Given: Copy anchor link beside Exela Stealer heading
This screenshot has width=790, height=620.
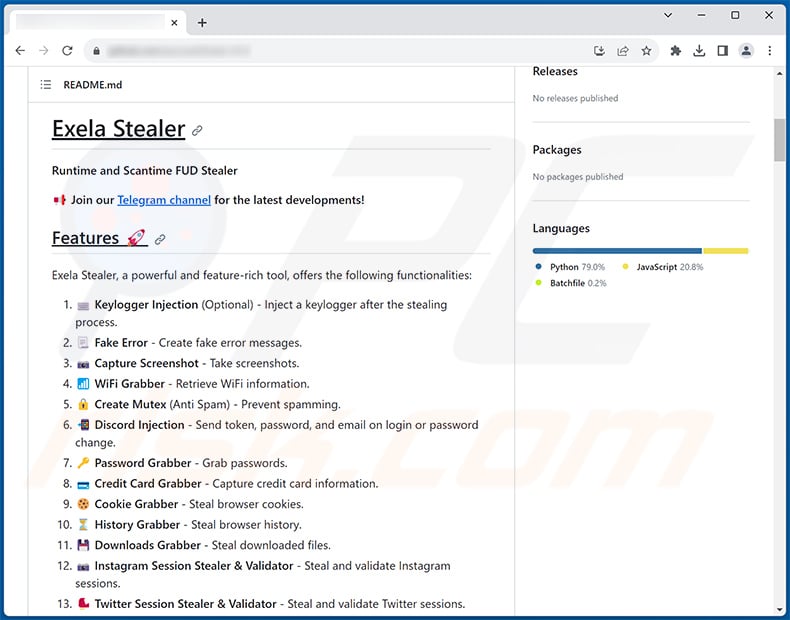Looking at the screenshot, I should click(x=197, y=130).
